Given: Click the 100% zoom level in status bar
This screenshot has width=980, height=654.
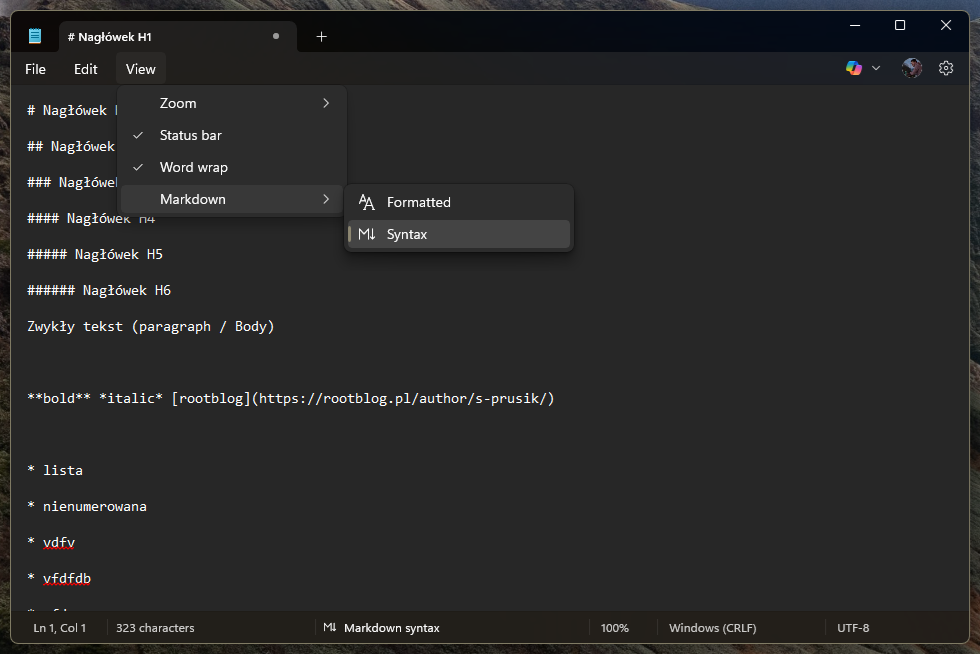Looking at the screenshot, I should [x=614, y=628].
